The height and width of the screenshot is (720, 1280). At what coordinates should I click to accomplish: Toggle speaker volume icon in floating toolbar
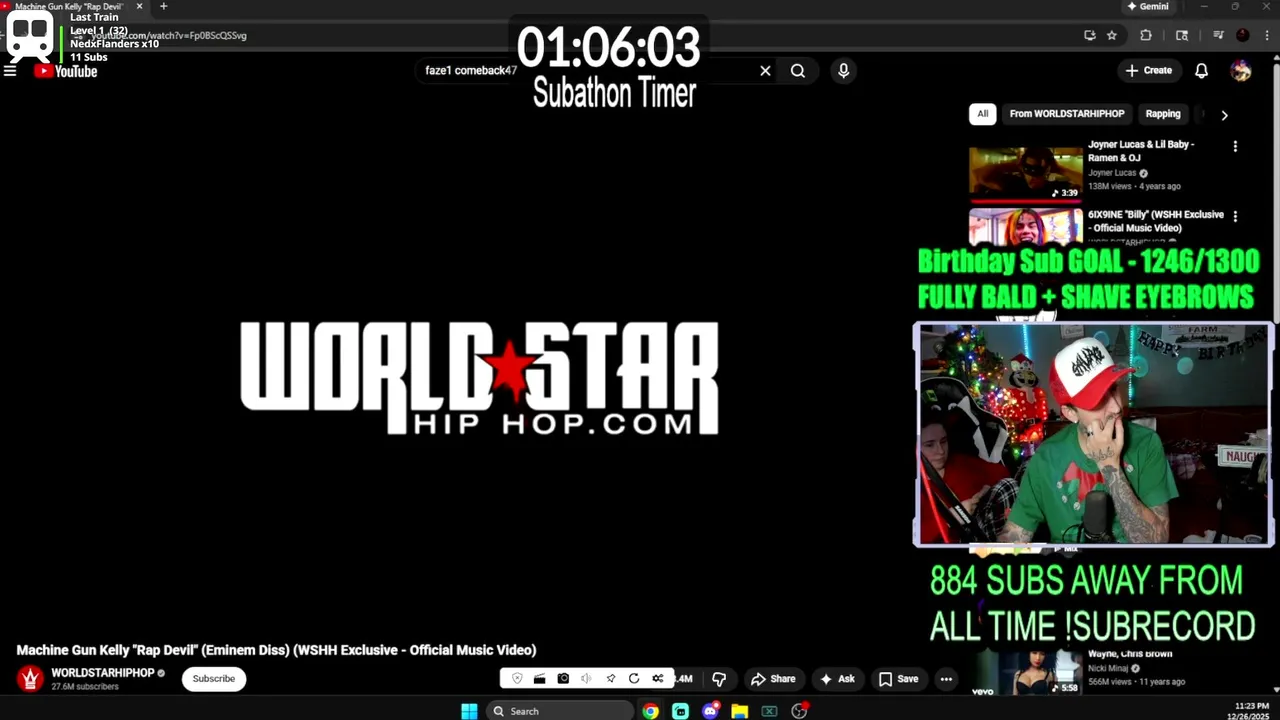tap(586, 678)
